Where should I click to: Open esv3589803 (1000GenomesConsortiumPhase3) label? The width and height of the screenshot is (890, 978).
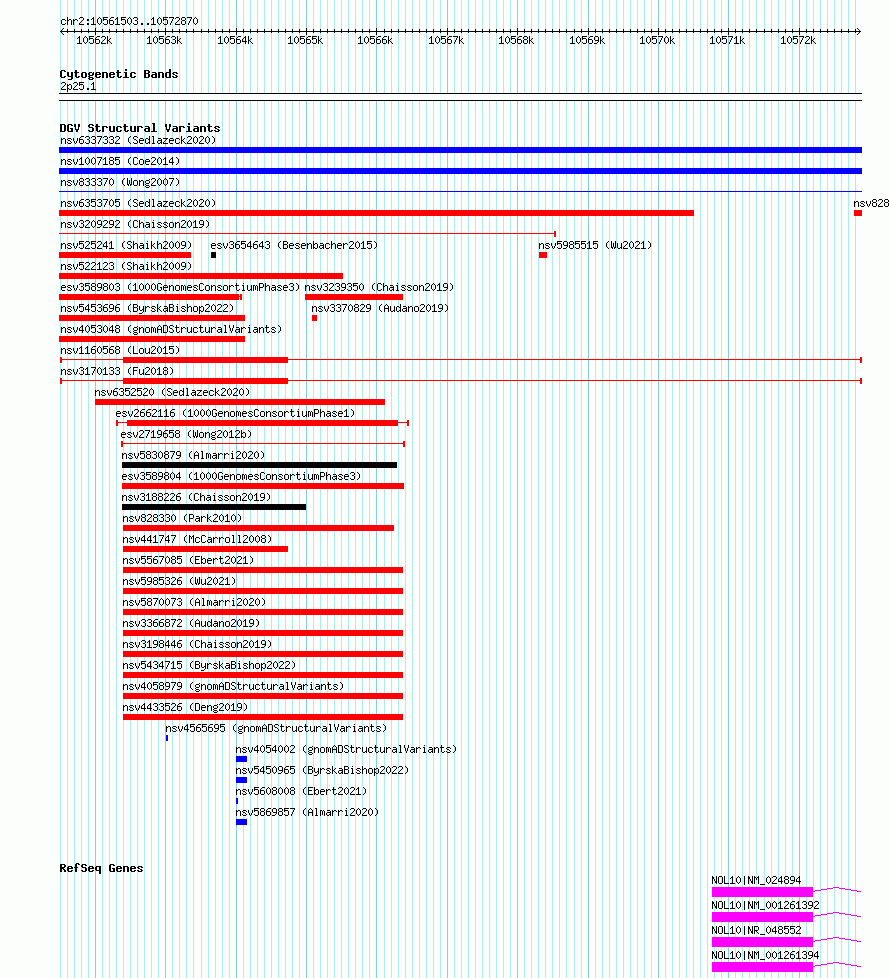pyautogui.click(x=180, y=288)
